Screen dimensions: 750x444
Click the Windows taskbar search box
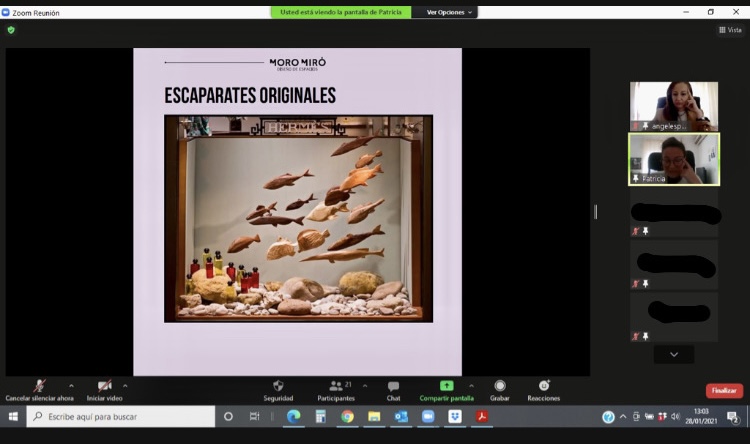coord(120,416)
